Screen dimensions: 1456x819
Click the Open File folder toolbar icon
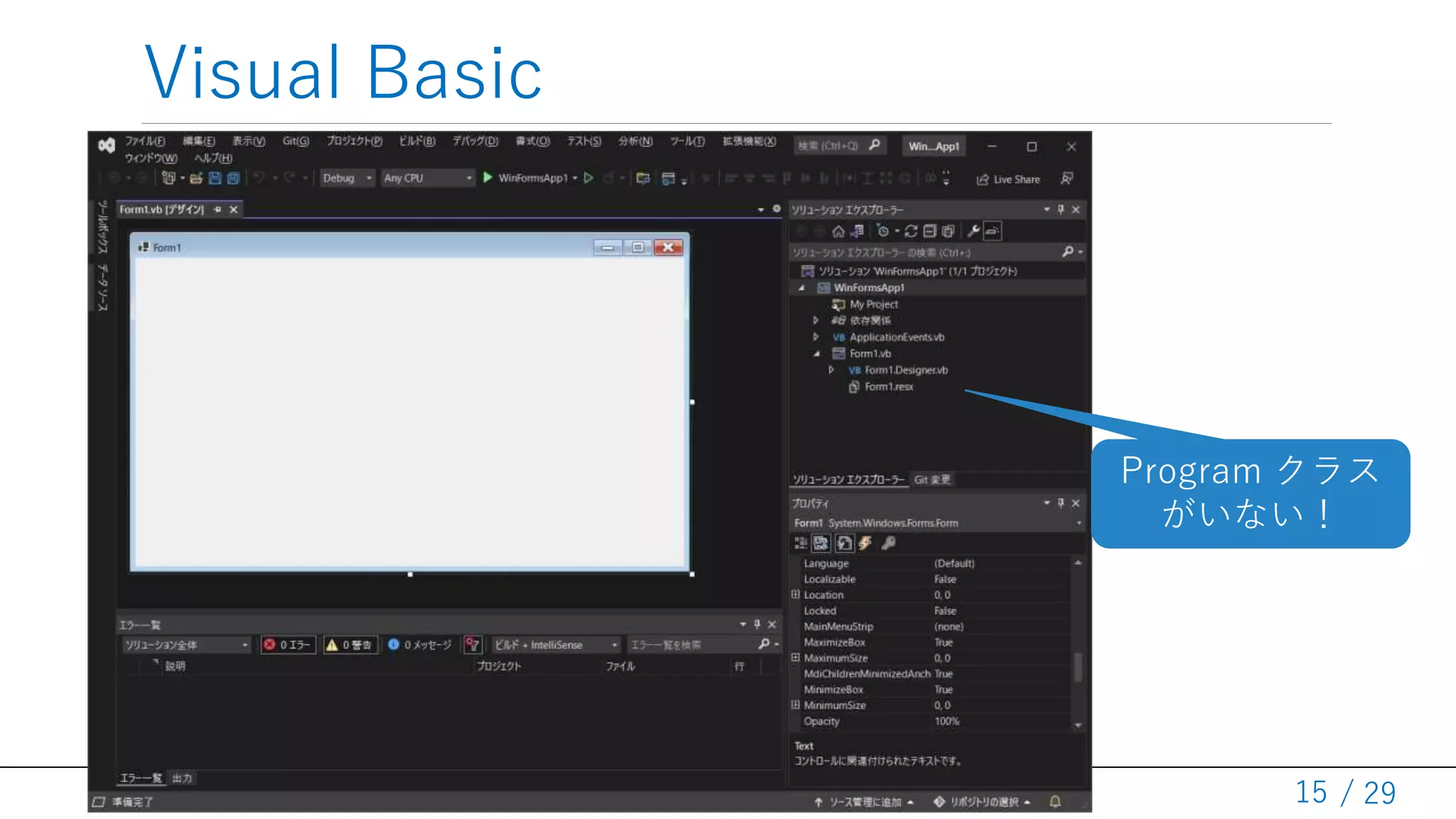click(x=196, y=178)
